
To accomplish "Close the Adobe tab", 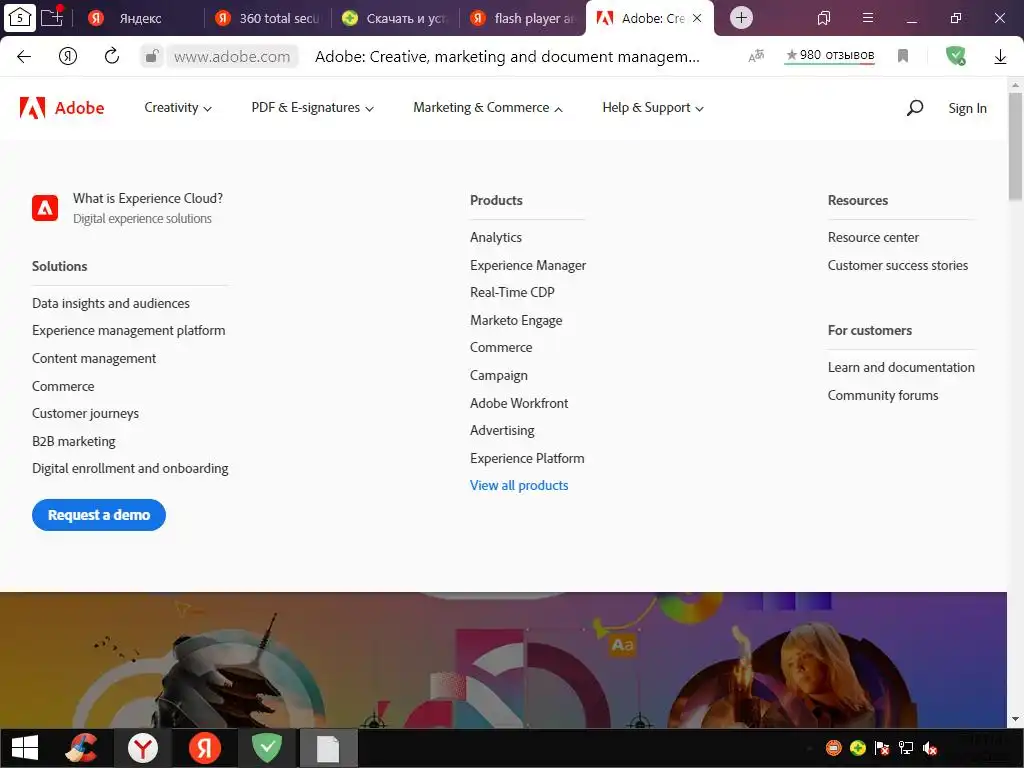I will click(x=697, y=18).
